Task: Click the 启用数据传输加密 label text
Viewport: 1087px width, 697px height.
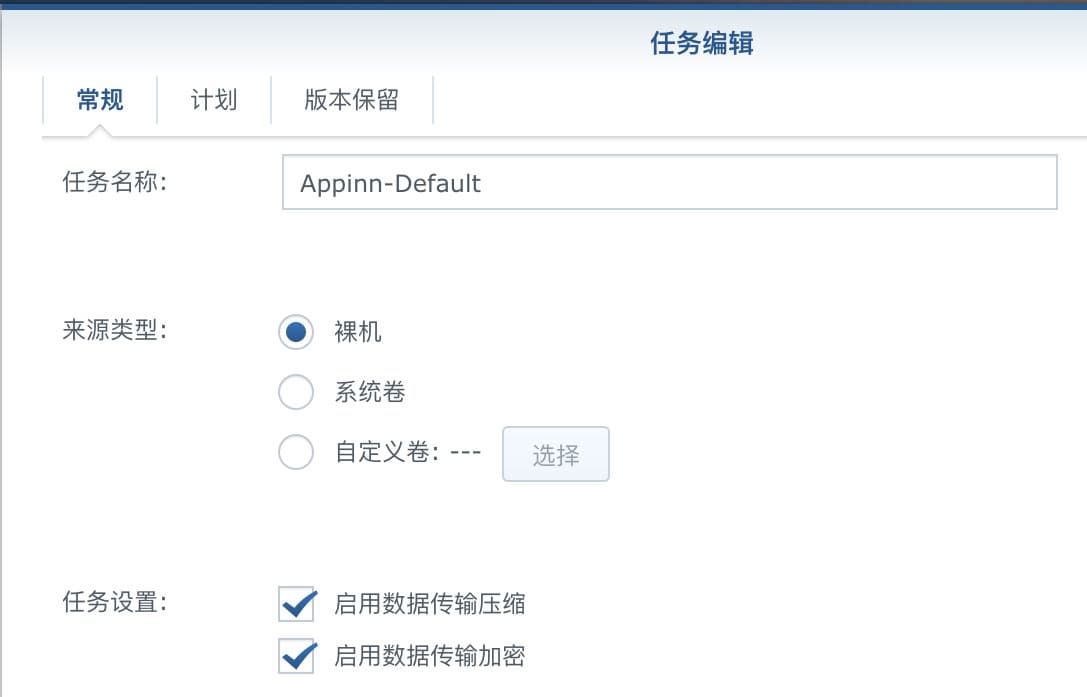Action: (x=430, y=655)
